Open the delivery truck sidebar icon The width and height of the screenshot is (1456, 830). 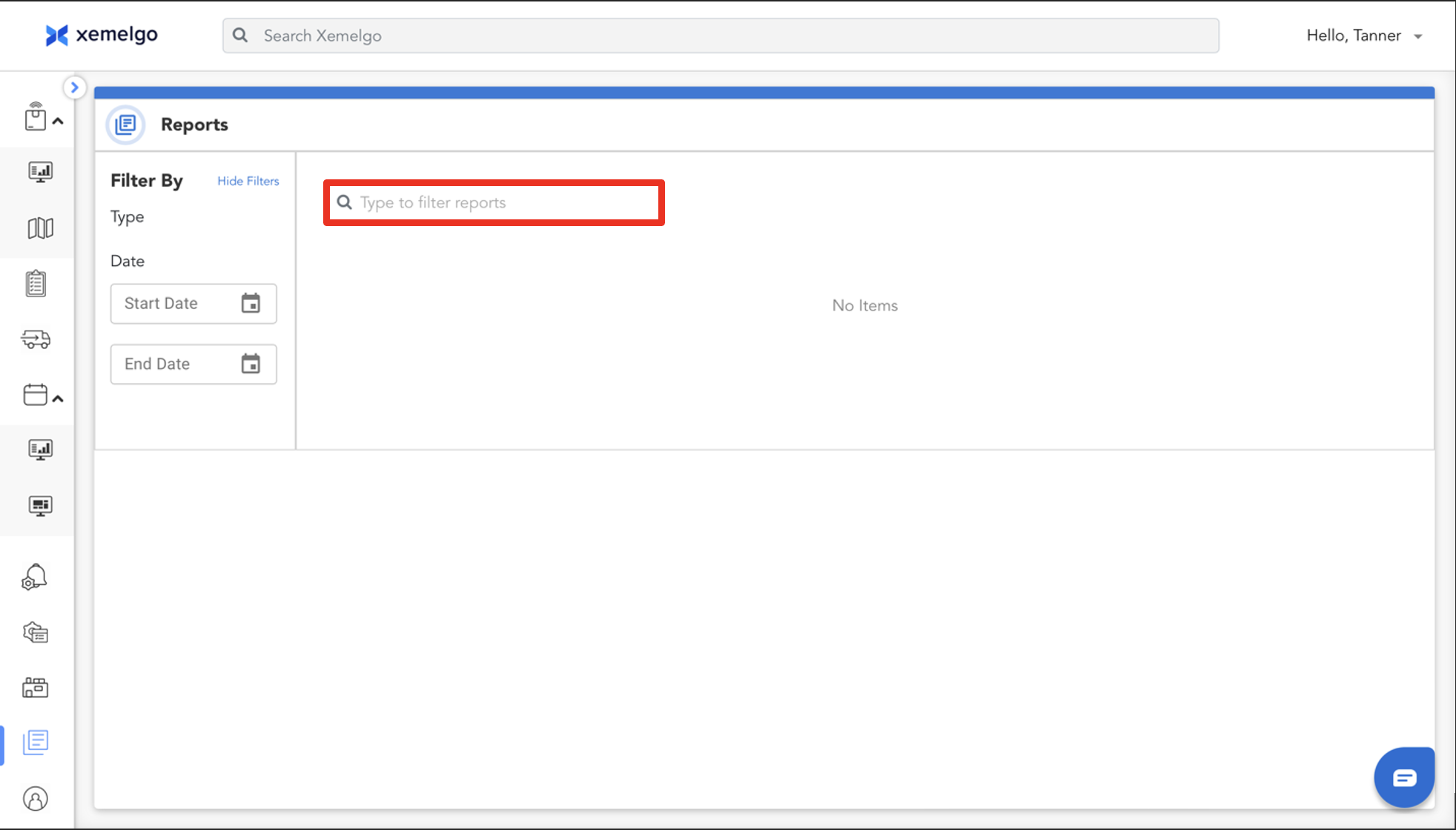coord(36,339)
